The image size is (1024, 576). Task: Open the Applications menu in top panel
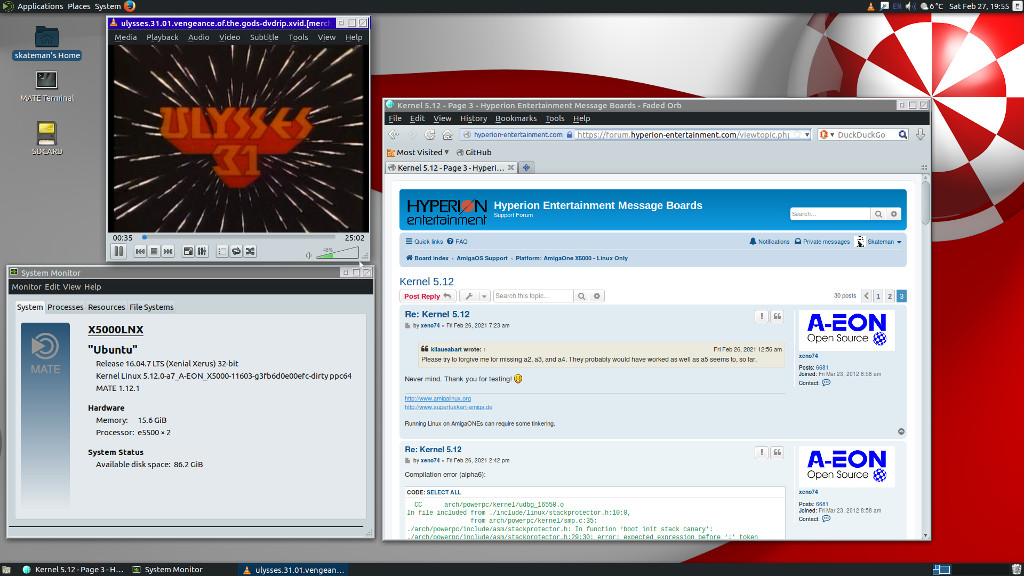[40, 7]
